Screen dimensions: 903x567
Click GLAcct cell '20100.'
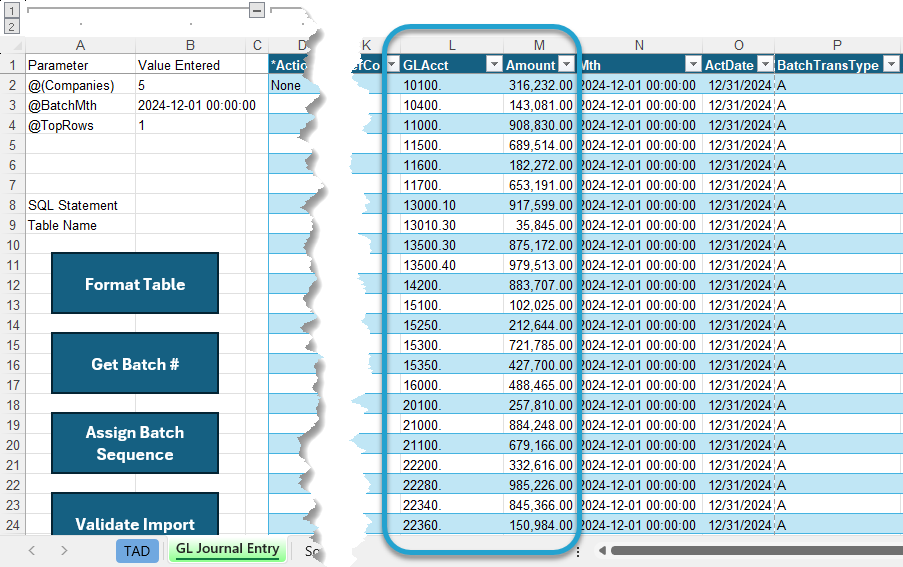452,405
